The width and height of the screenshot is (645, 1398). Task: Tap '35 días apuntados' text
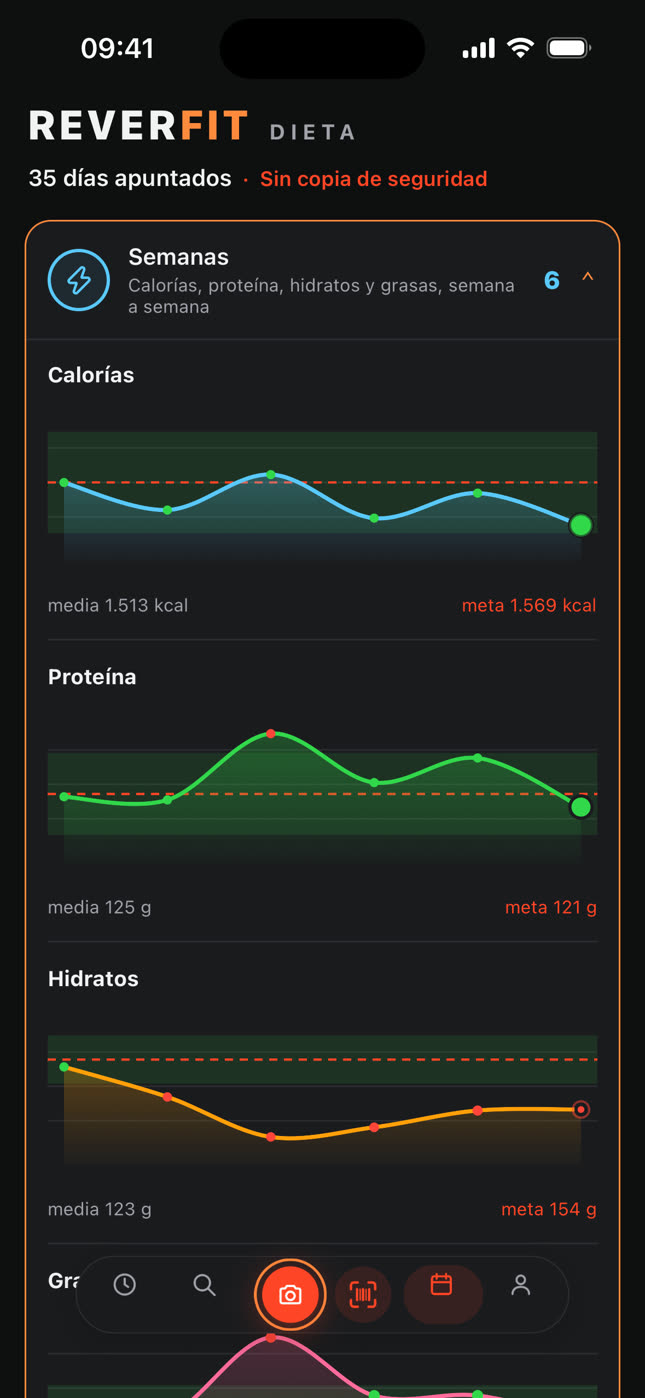[130, 178]
